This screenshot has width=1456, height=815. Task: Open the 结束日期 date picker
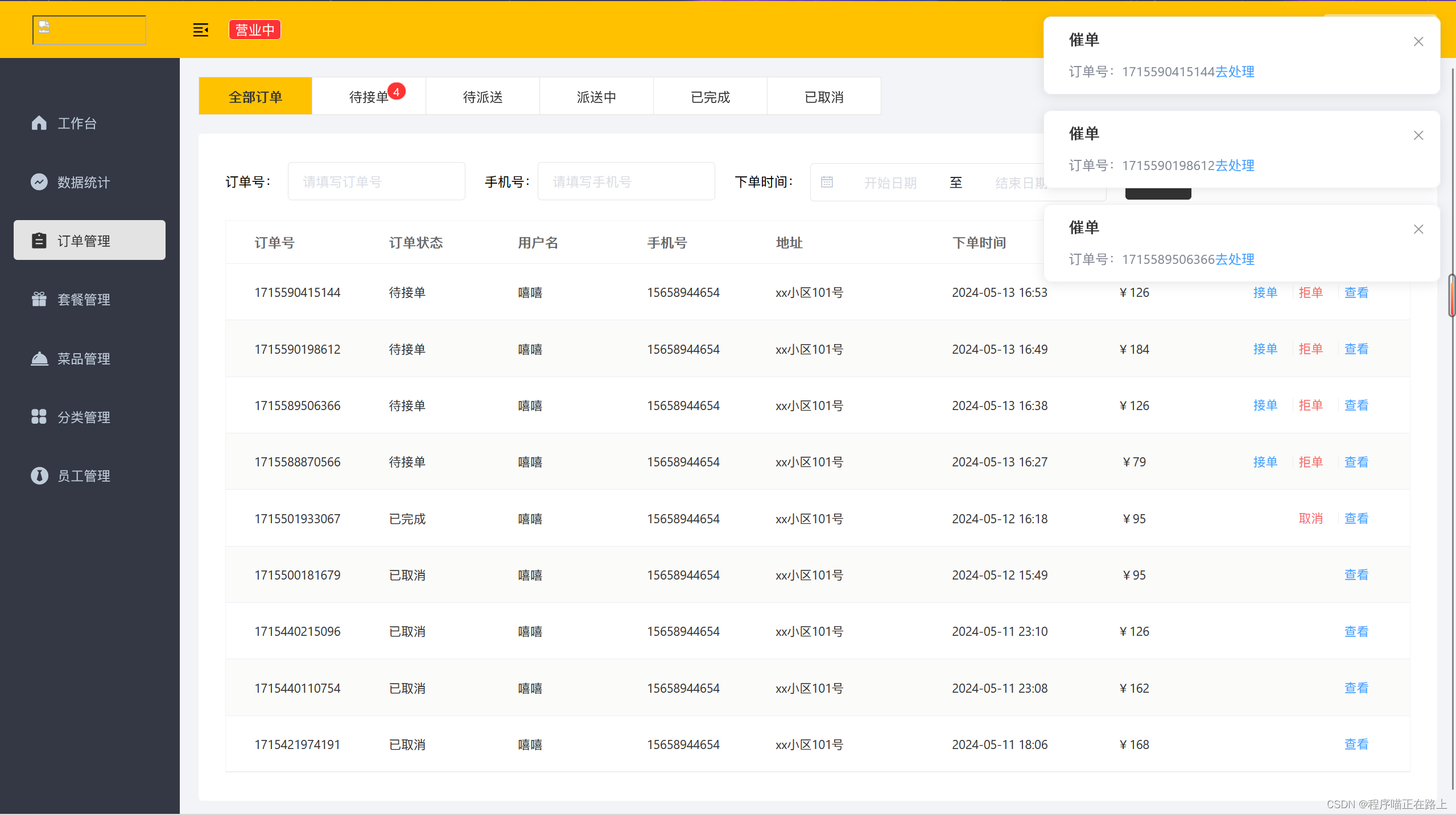coord(1018,182)
